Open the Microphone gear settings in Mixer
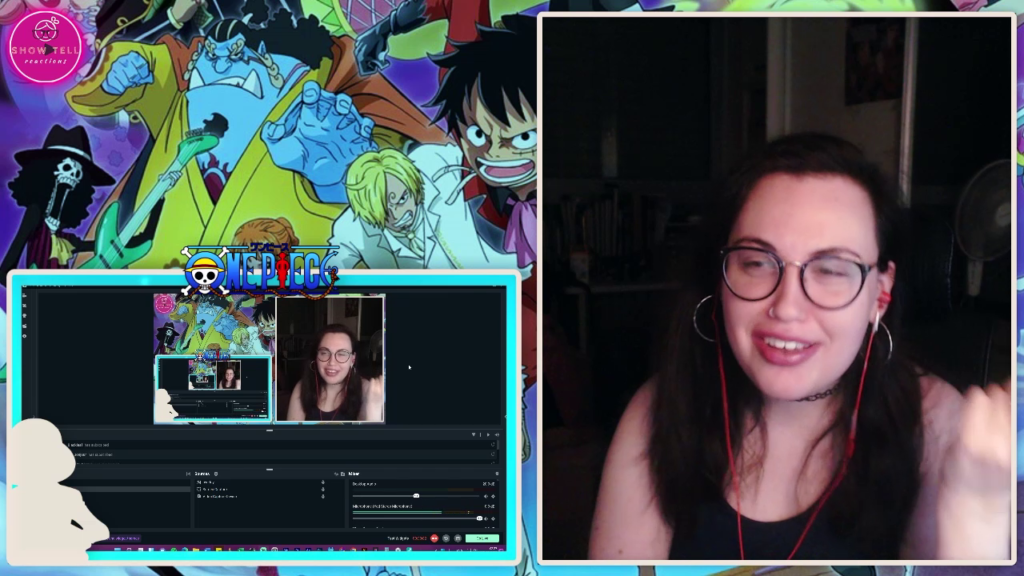Image resolution: width=1024 pixels, height=576 pixels. pyautogui.click(x=492, y=519)
